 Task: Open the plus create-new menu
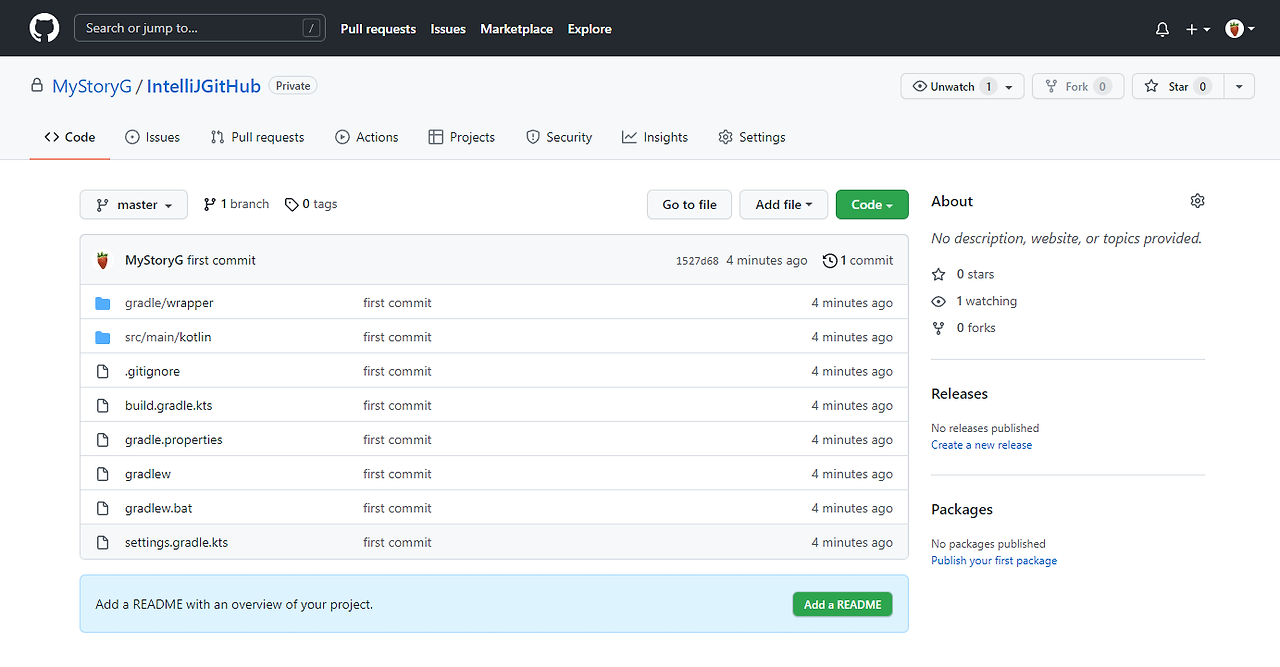[1198, 29]
